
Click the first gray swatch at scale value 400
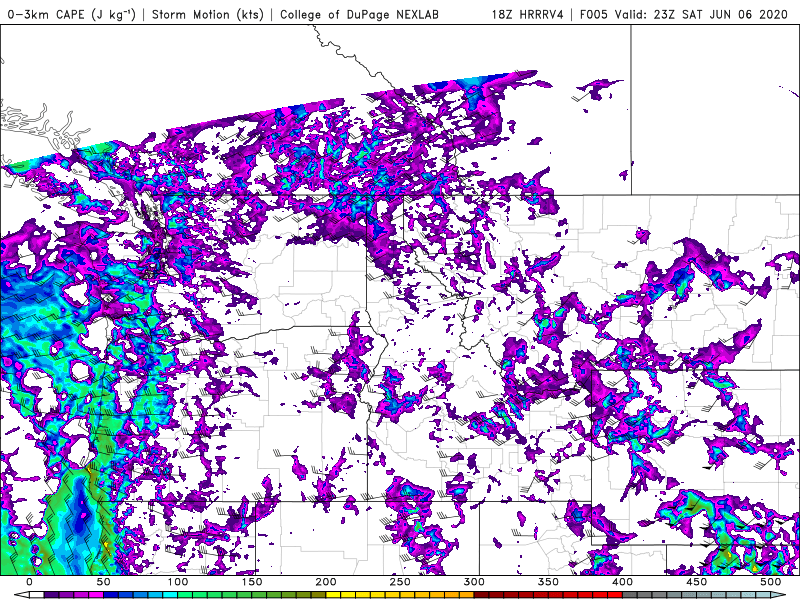[630, 594]
